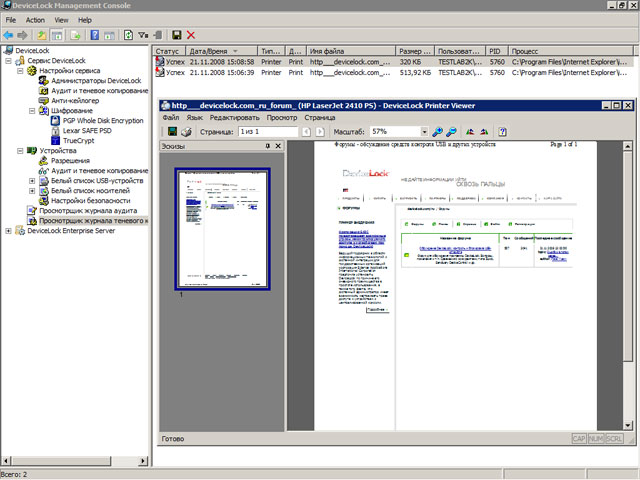Click the back arrow in console toolbar

pos(9,35)
